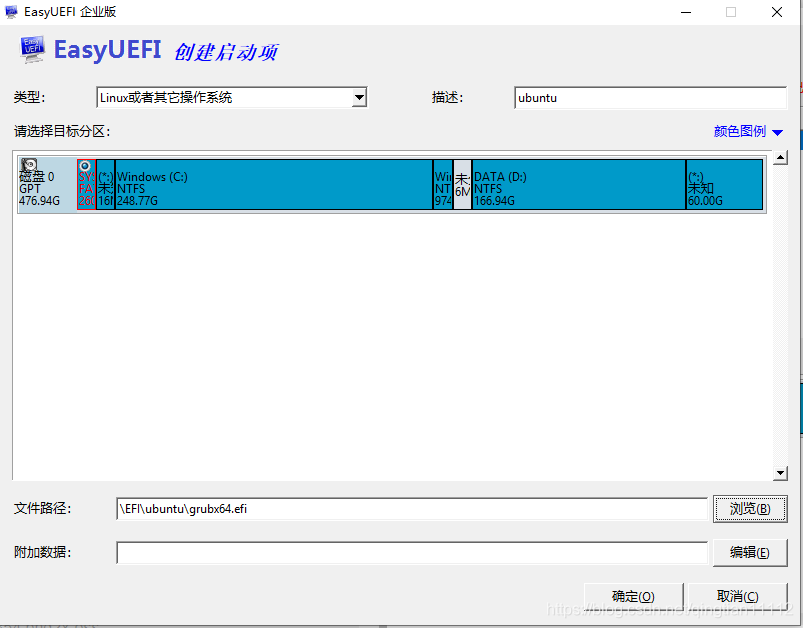Select the DATA (D:) NTFS 166.94G partition
The width and height of the screenshot is (803, 628).
(579, 184)
